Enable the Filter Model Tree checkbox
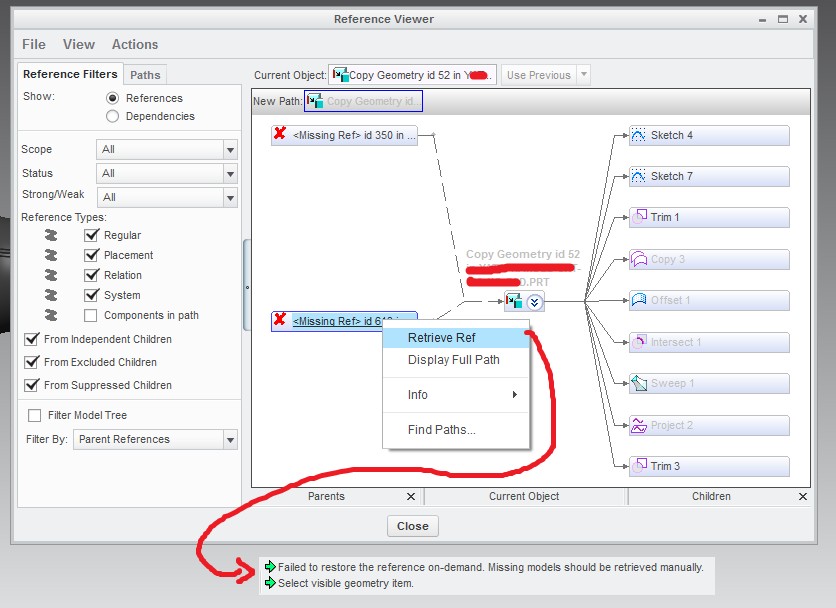 (x=35, y=415)
